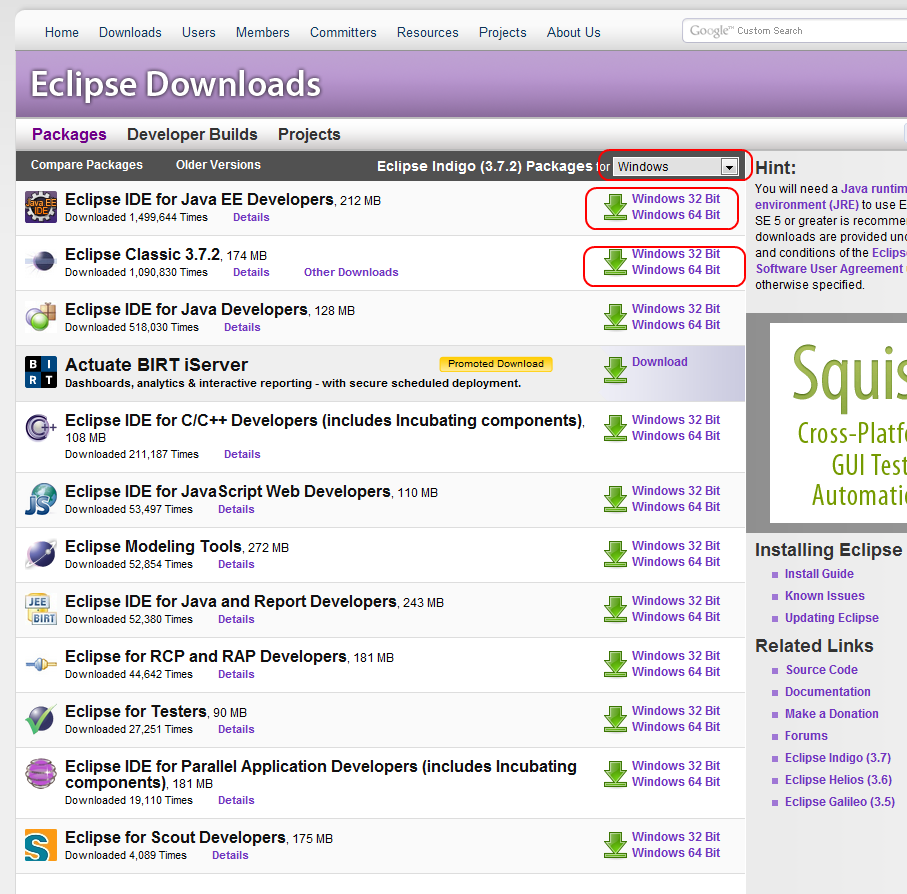Screen dimensions: 907x894
Task: Download Eclipse Classic Windows 32 Bit
Action: (676, 254)
